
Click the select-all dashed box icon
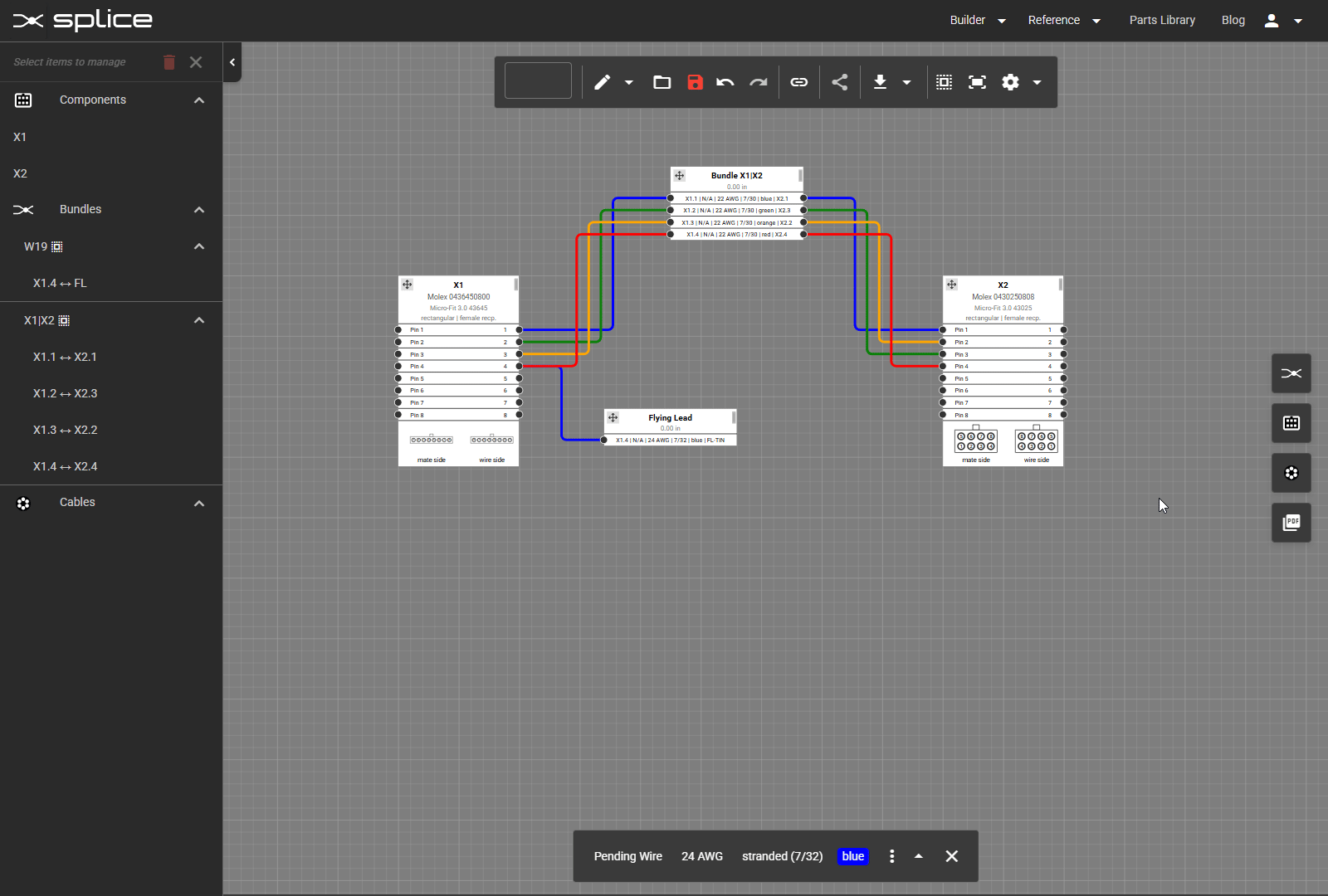point(944,82)
